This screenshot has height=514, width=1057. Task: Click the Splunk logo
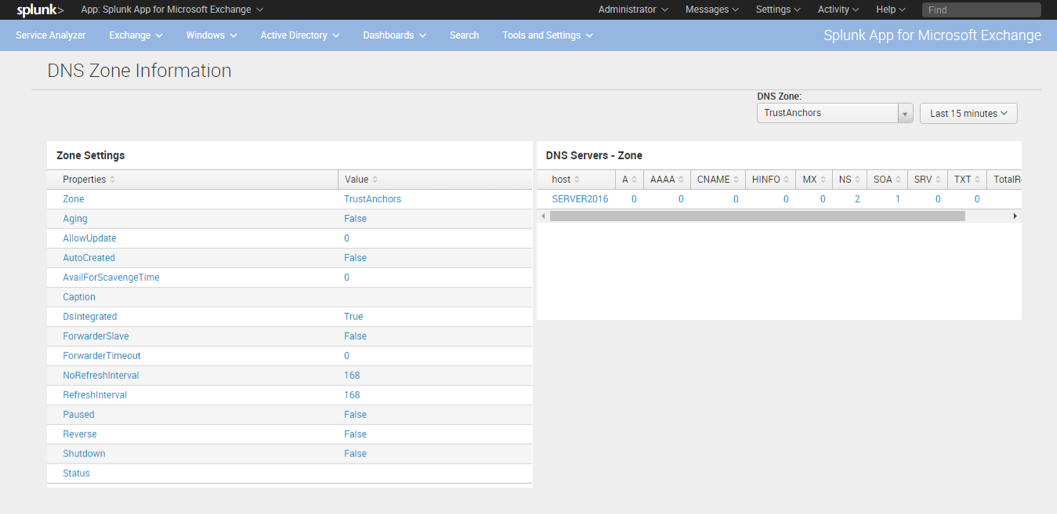pos(40,9)
